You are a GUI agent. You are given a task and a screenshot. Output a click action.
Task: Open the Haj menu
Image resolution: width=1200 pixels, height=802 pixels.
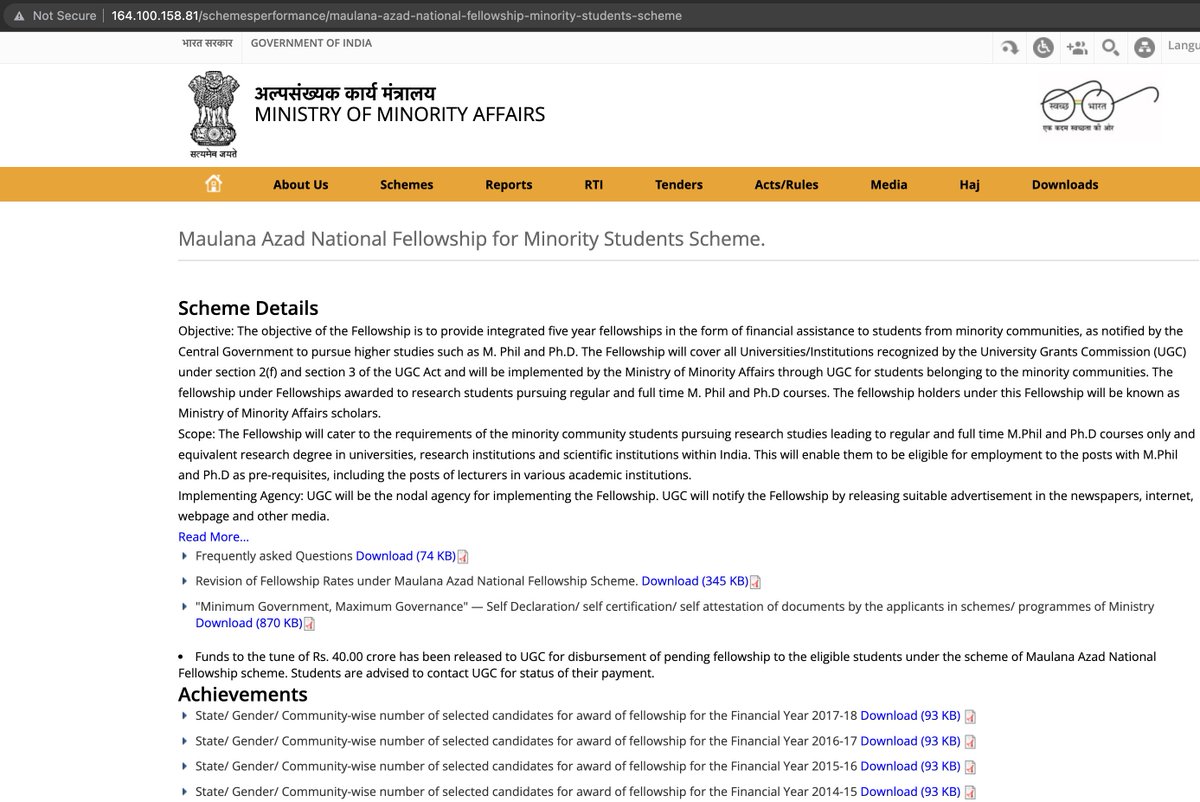(x=969, y=185)
